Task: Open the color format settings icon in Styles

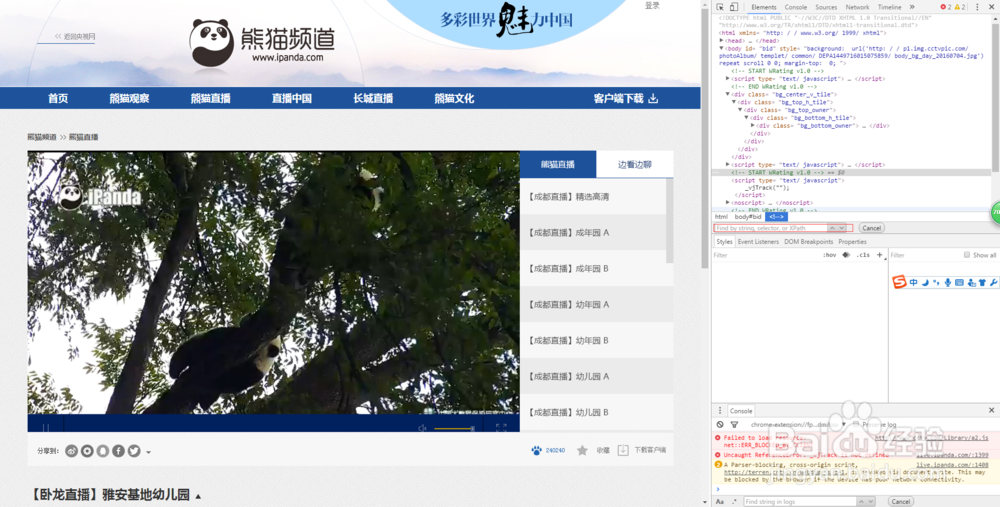Action: coord(846,255)
